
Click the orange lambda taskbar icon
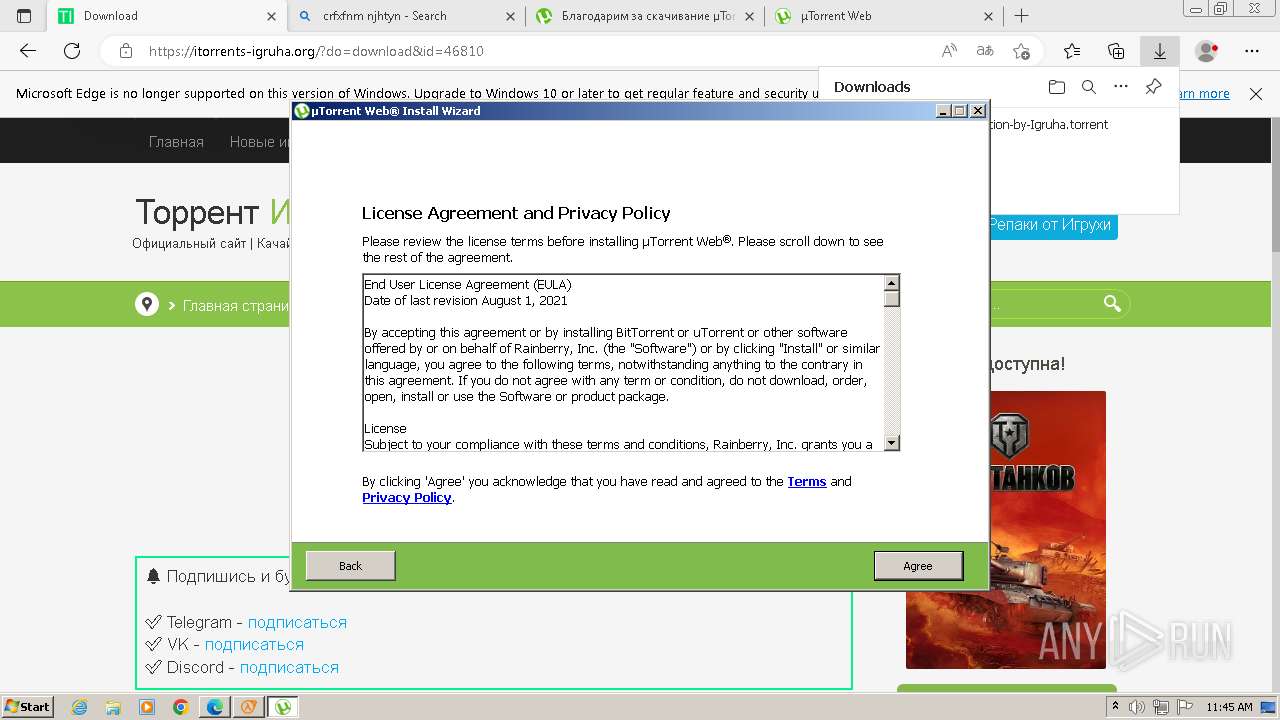248,707
